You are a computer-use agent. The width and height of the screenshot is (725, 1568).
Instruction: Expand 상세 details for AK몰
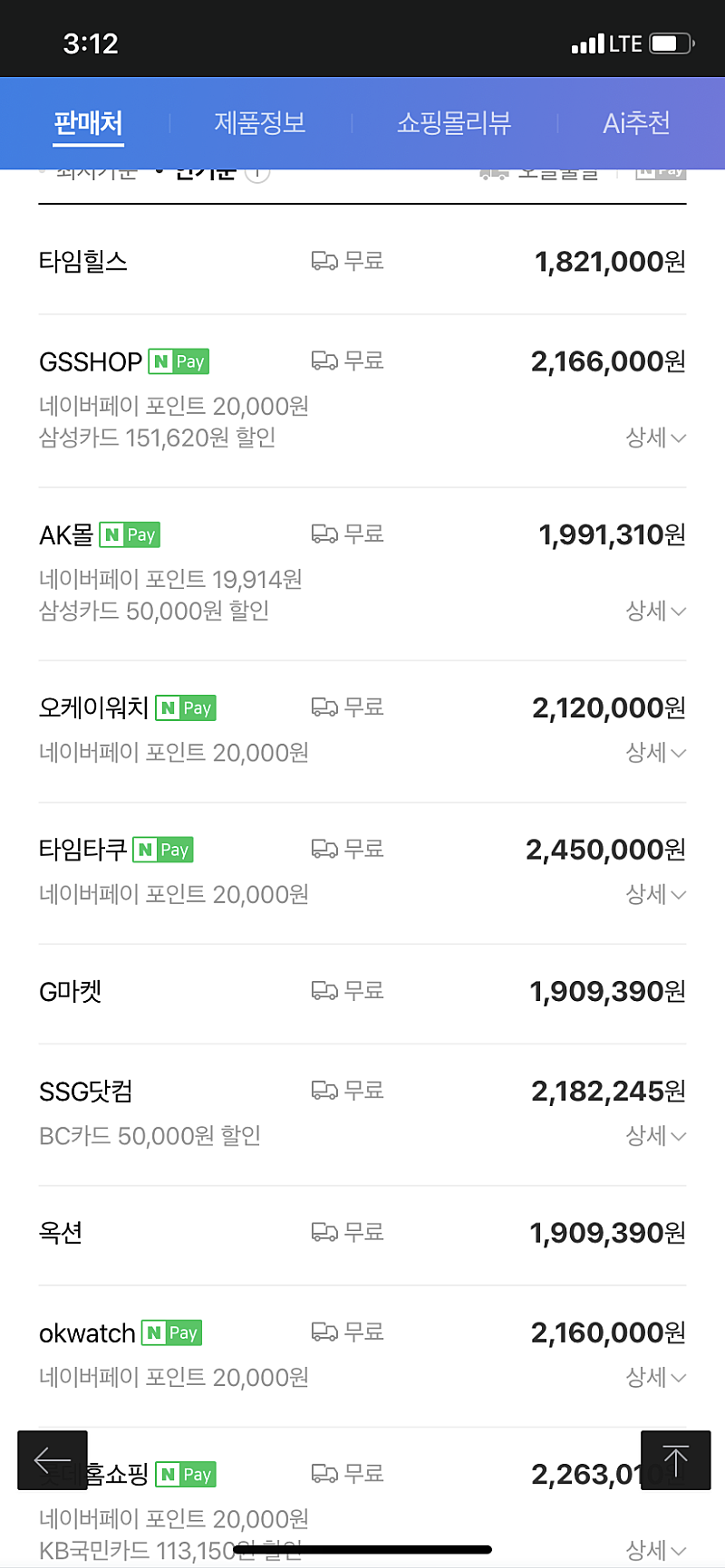pos(655,611)
